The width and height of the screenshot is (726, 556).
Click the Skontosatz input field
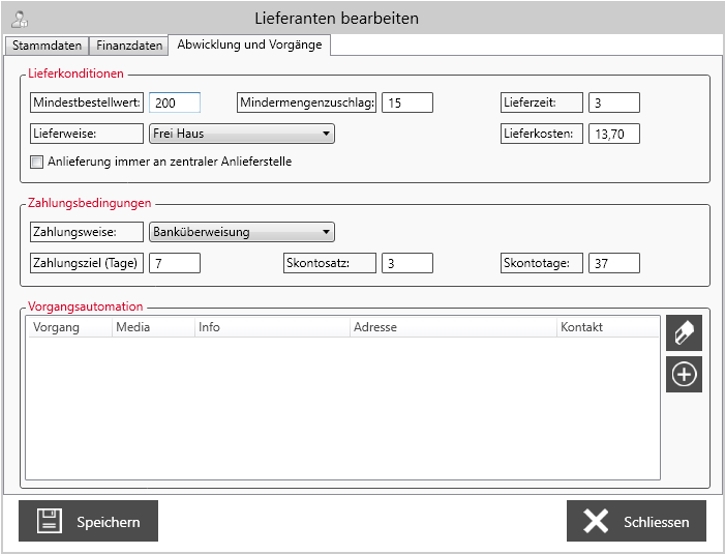pos(406,264)
